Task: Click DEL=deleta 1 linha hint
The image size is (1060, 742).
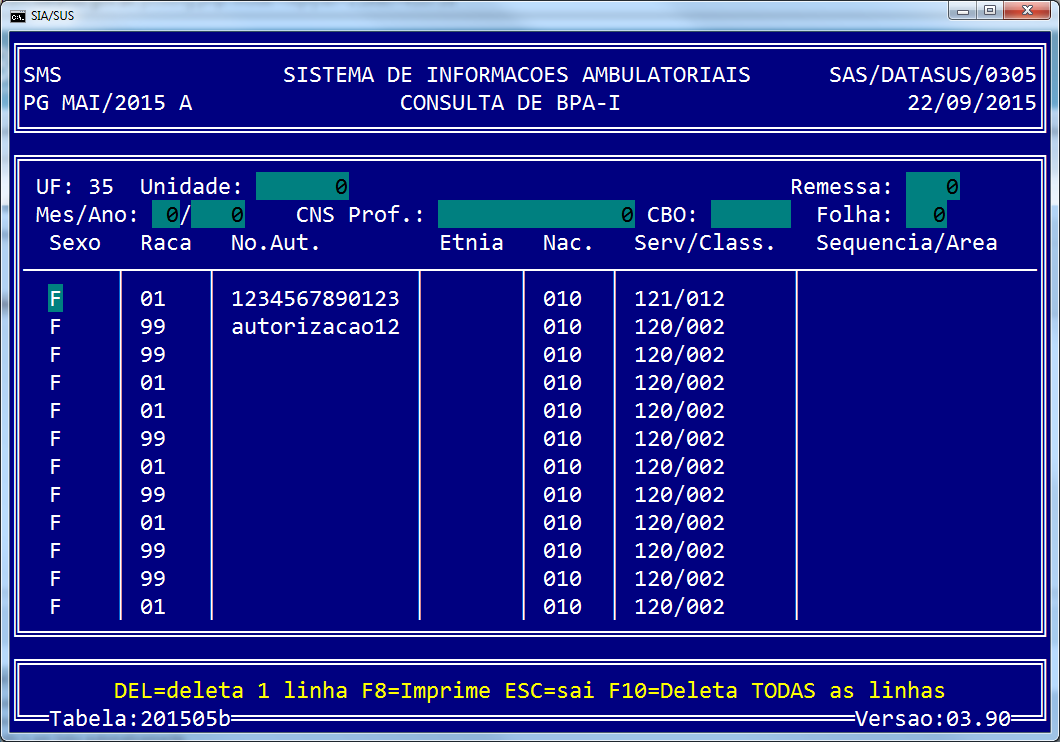Action: [231, 691]
